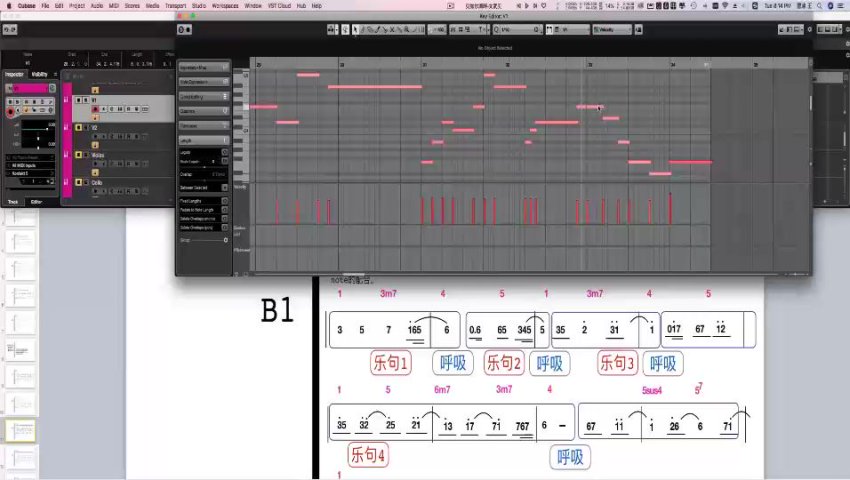Open the Velocity controller lane dropdown
850x480 pixels.
point(241,187)
